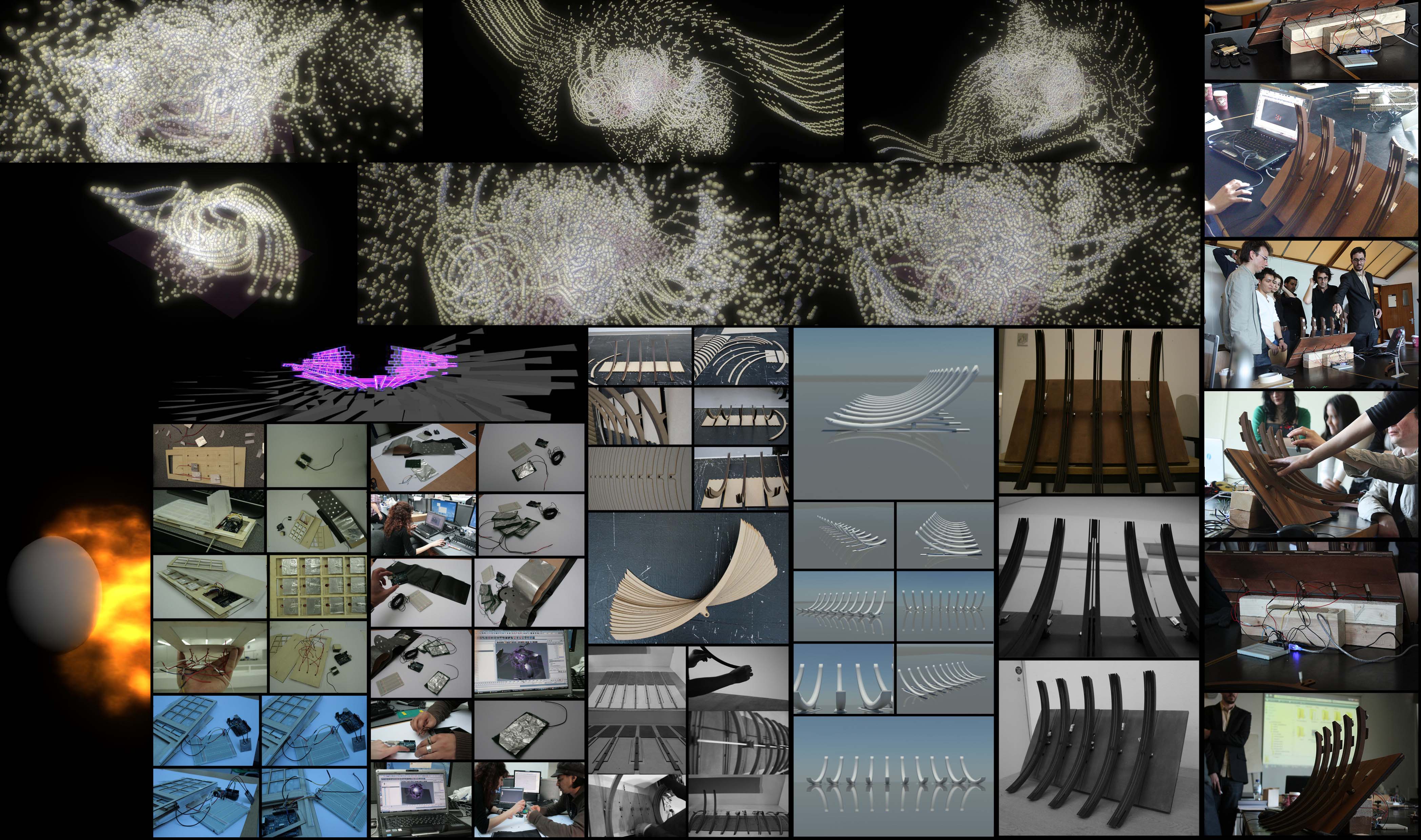
Task: Click bottom laptop photo showing purple 3D model
Action: point(421,799)
